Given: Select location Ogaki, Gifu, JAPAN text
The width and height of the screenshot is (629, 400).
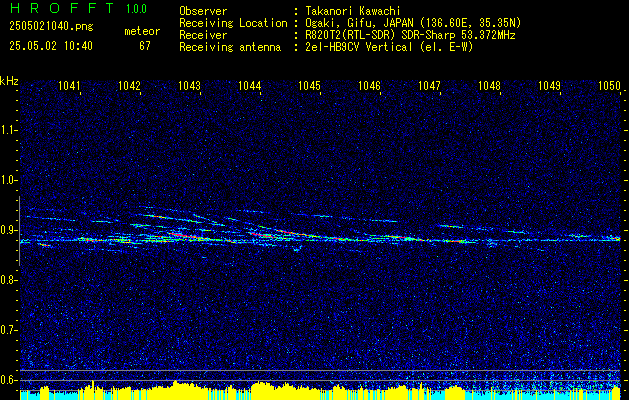Looking at the screenshot, I should tap(413, 23).
